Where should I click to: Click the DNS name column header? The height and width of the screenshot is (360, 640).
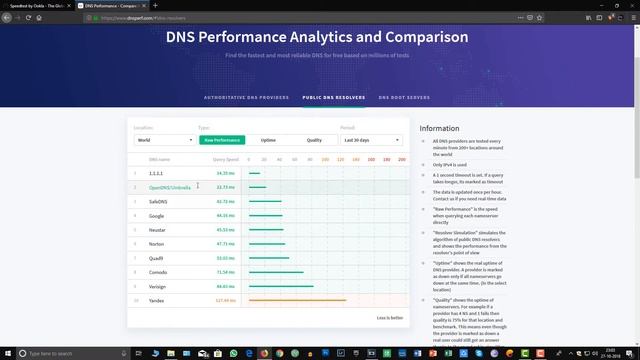pyautogui.click(x=160, y=160)
